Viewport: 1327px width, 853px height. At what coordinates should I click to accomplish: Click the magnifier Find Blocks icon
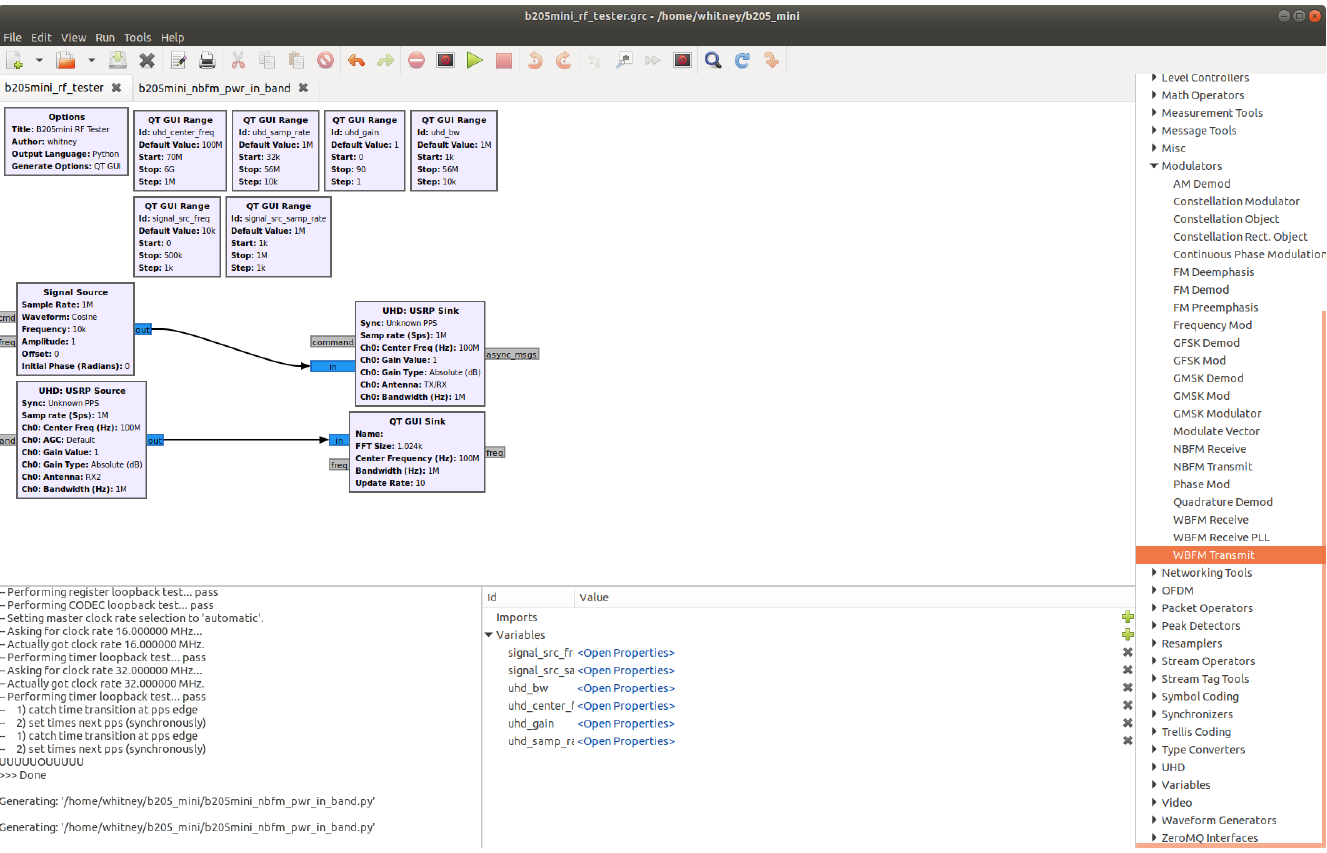713,60
